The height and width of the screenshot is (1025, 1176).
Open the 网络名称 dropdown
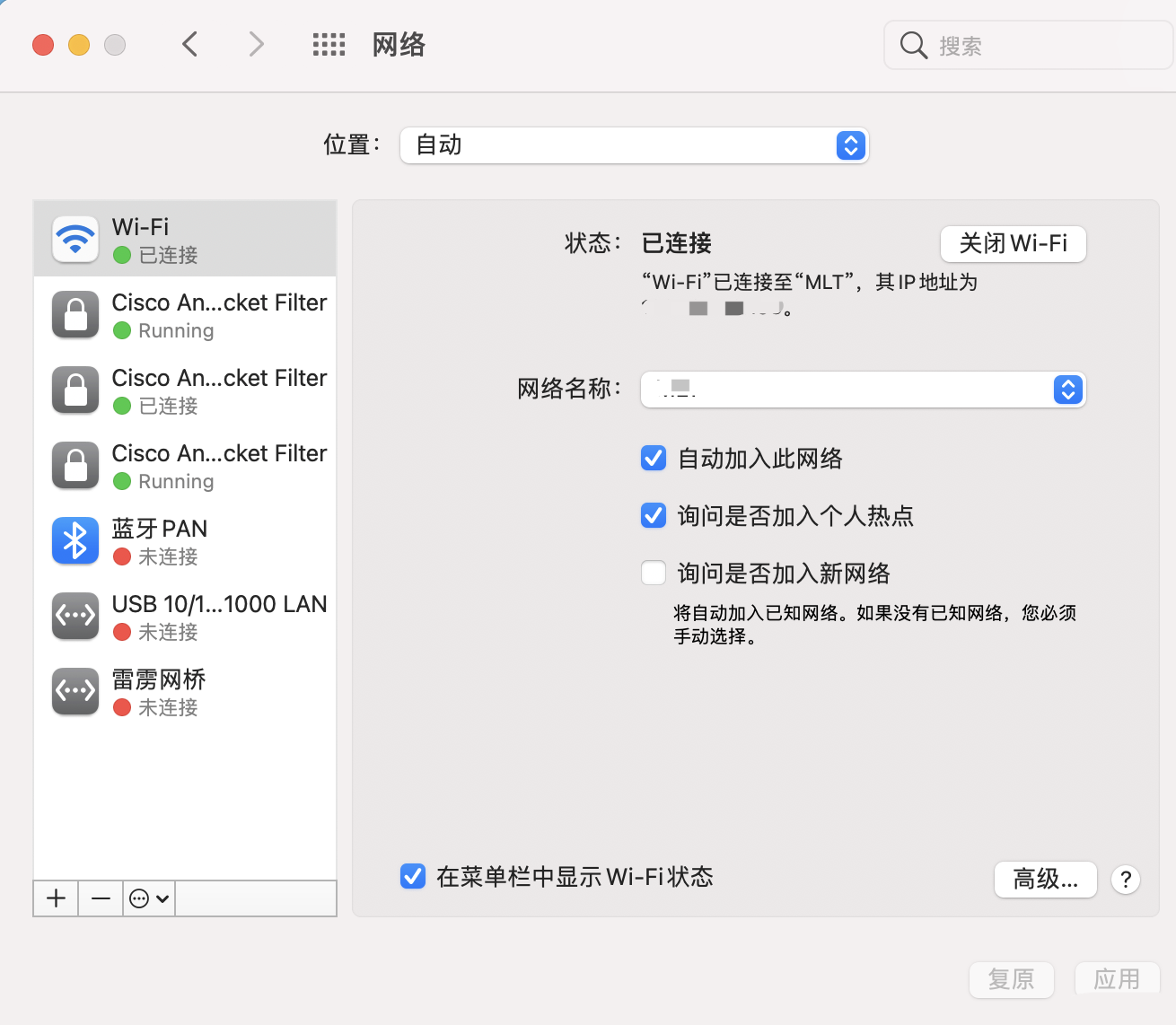863,390
